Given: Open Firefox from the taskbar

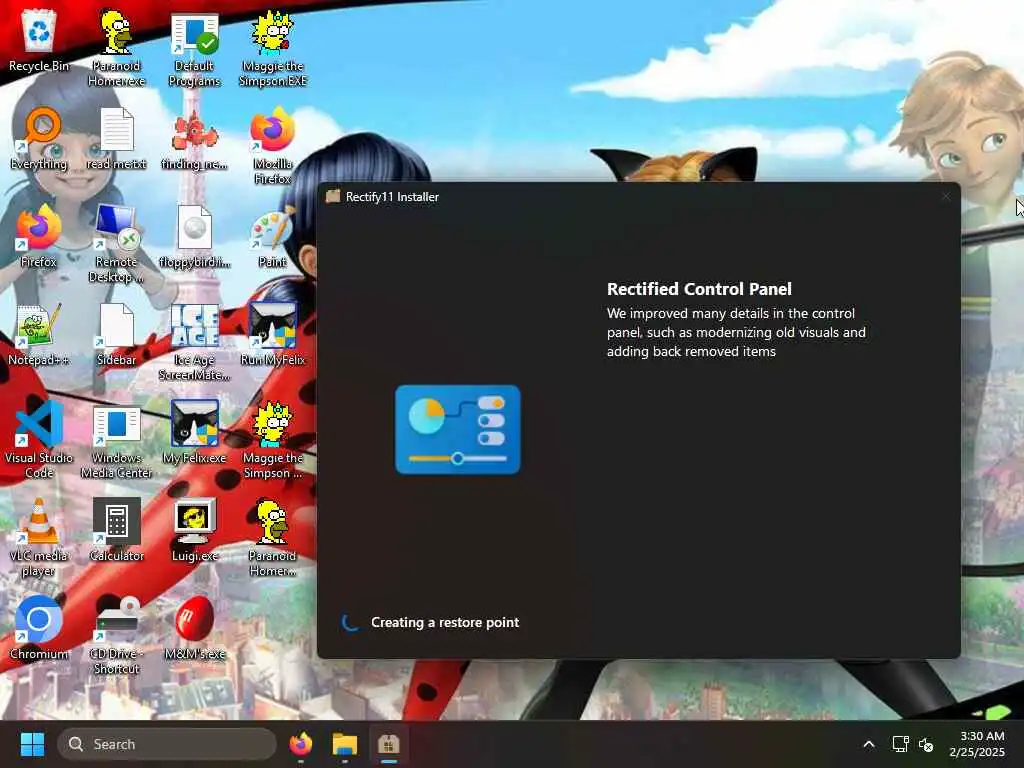Looking at the screenshot, I should coord(300,744).
